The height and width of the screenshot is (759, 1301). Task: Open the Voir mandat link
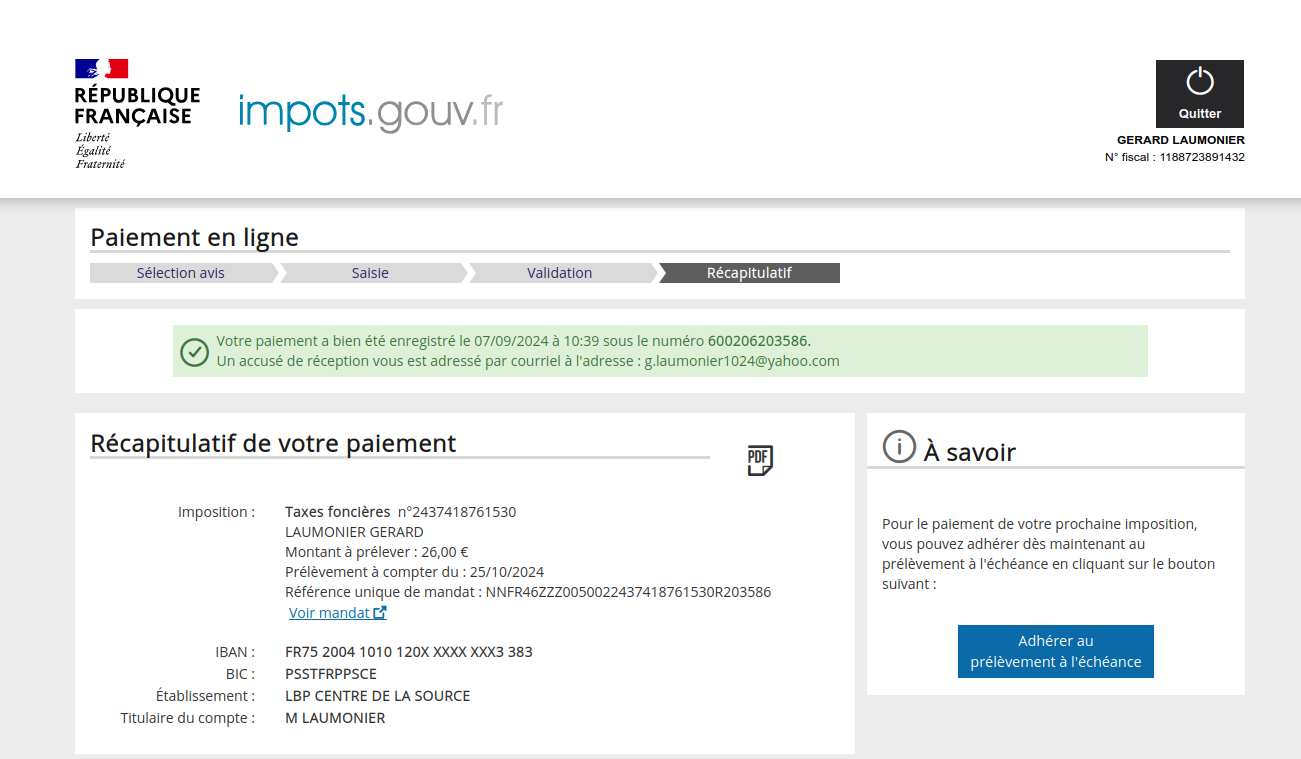click(x=329, y=613)
